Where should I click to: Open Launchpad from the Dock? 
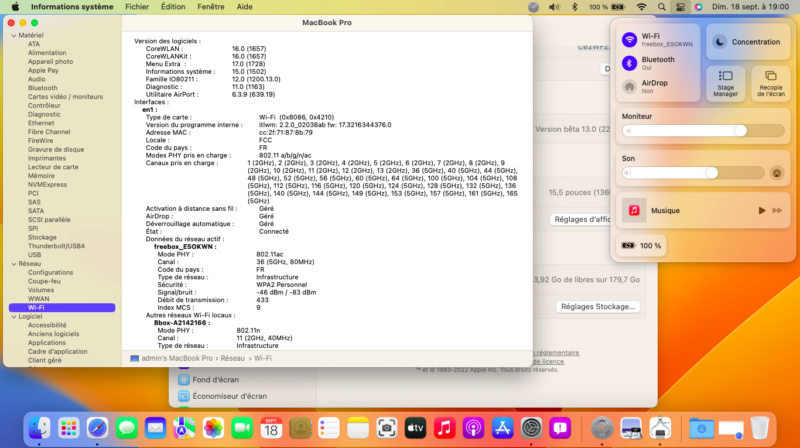(x=68, y=428)
